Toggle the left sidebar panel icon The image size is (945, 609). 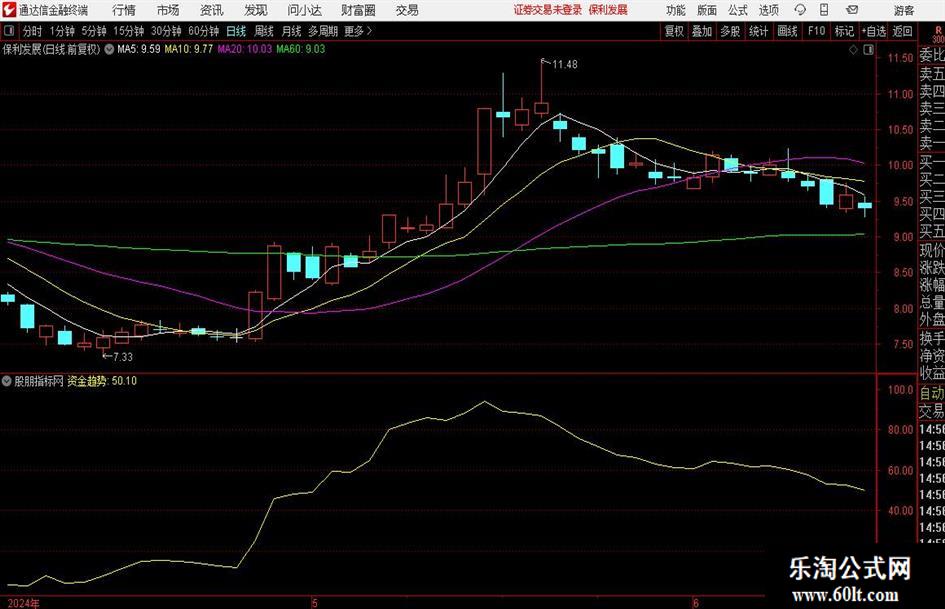[9, 31]
